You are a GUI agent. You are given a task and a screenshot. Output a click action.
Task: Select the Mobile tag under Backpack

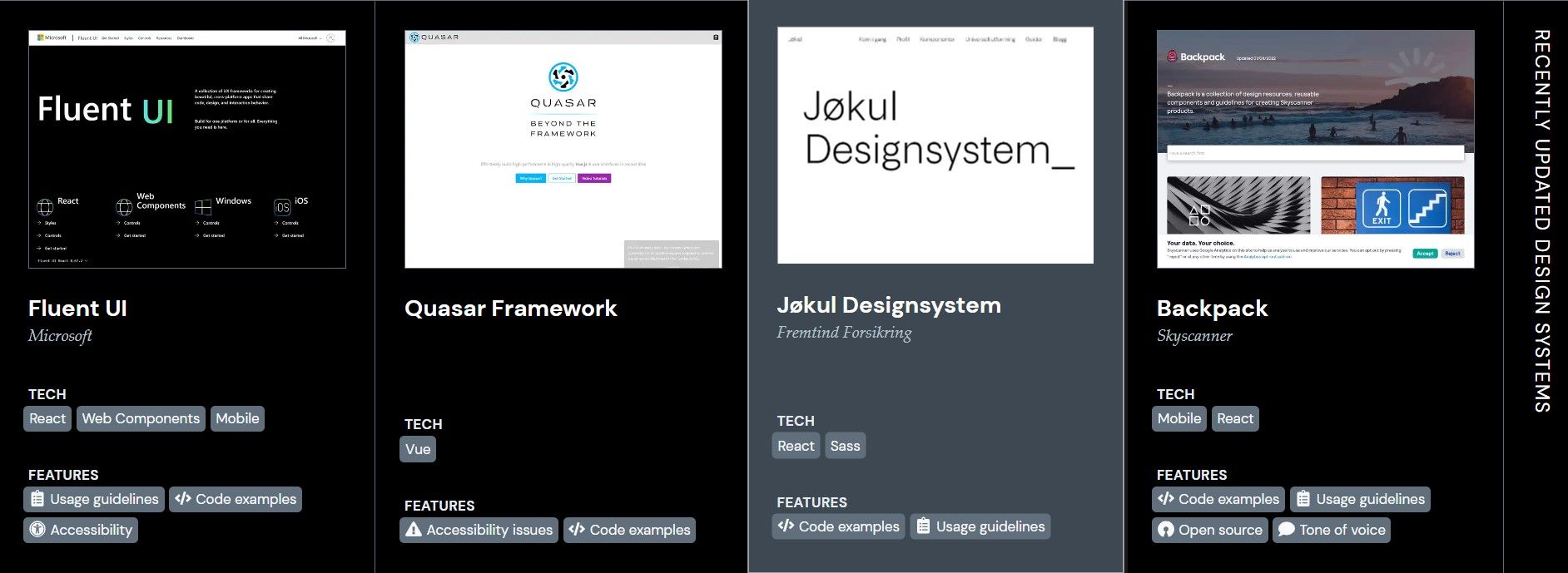[1179, 418]
